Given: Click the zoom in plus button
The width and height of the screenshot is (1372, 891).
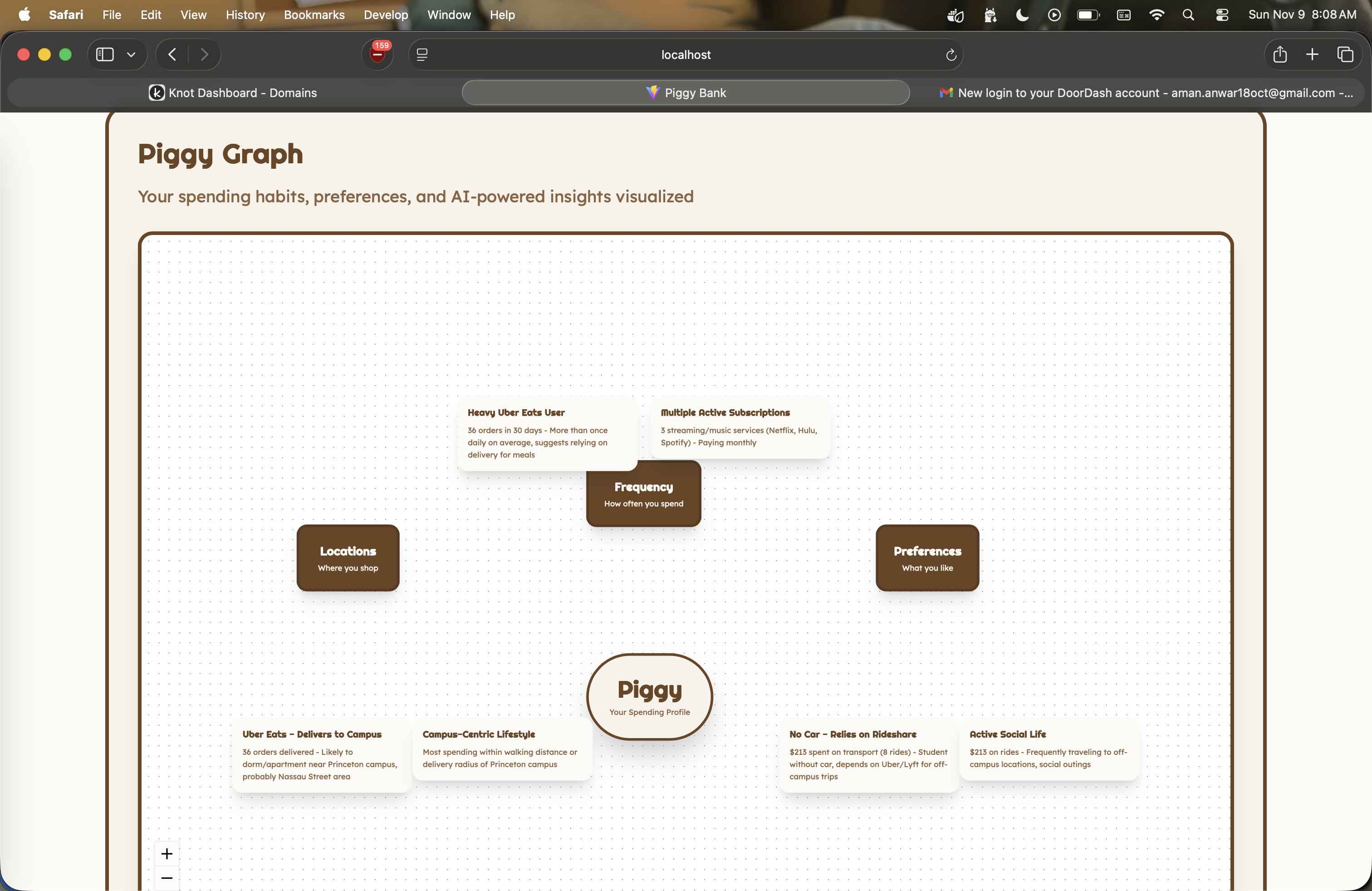Looking at the screenshot, I should coord(167,853).
